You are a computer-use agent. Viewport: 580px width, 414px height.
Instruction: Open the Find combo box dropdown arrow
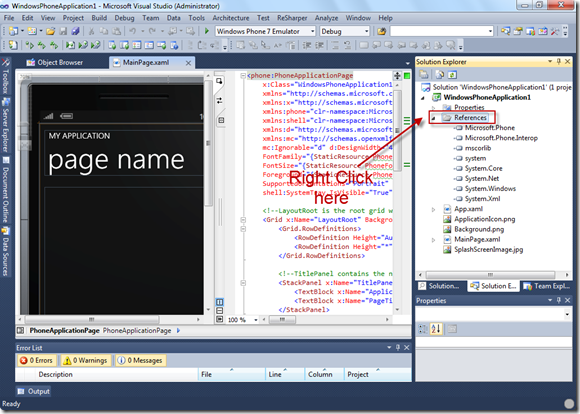click(490, 31)
